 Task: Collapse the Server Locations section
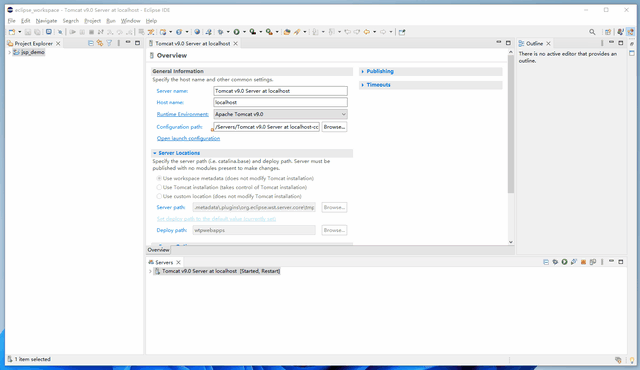tap(155, 153)
